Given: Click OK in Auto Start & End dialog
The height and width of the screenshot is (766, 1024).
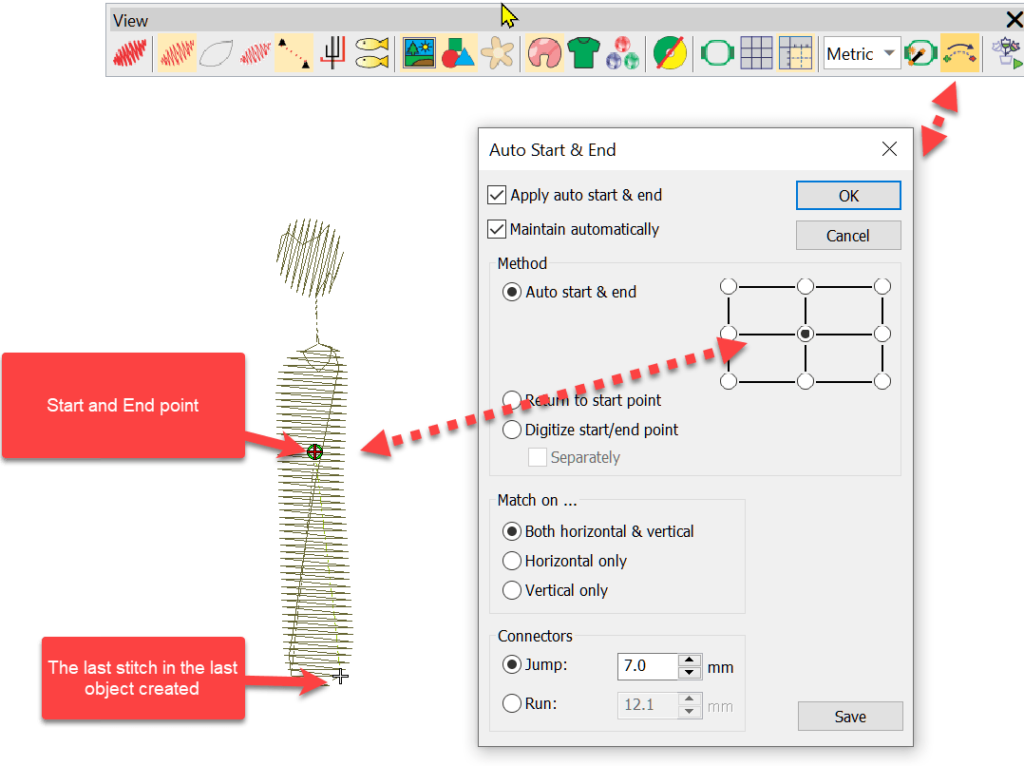Looking at the screenshot, I should (x=848, y=196).
